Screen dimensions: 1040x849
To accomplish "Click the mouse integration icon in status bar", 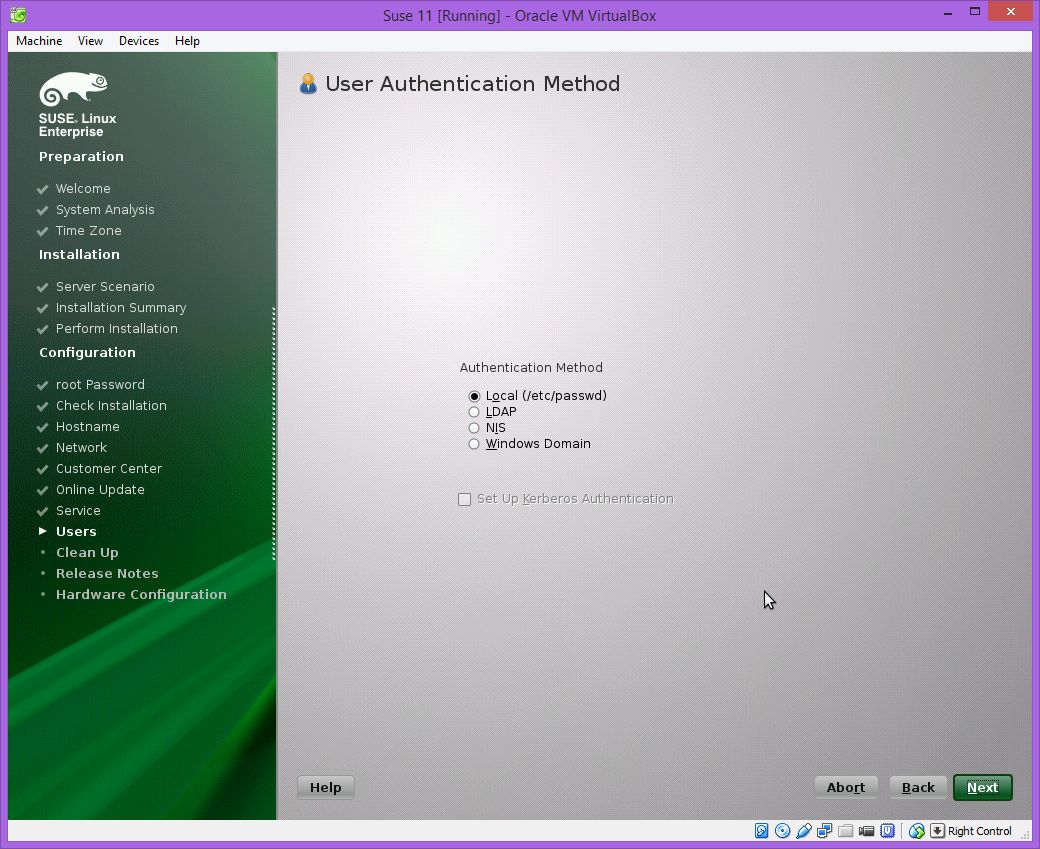I will (x=917, y=830).
